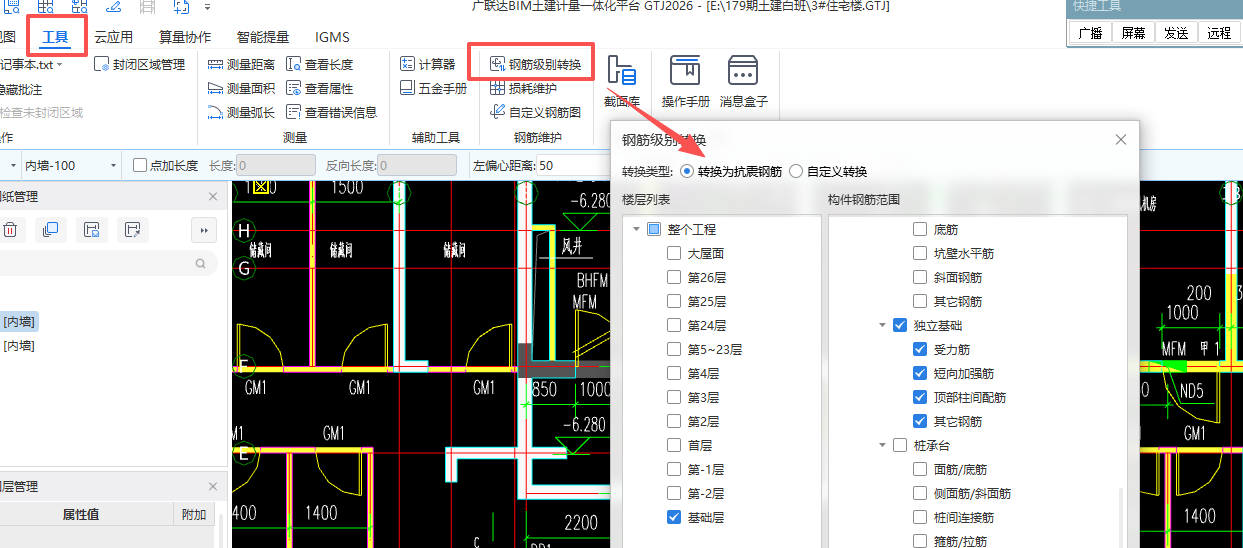Viewport: 1243px width, 548px height.
Task: Open 自定义钢筋图 custom rebar diagram
Action: click(534, 112)
